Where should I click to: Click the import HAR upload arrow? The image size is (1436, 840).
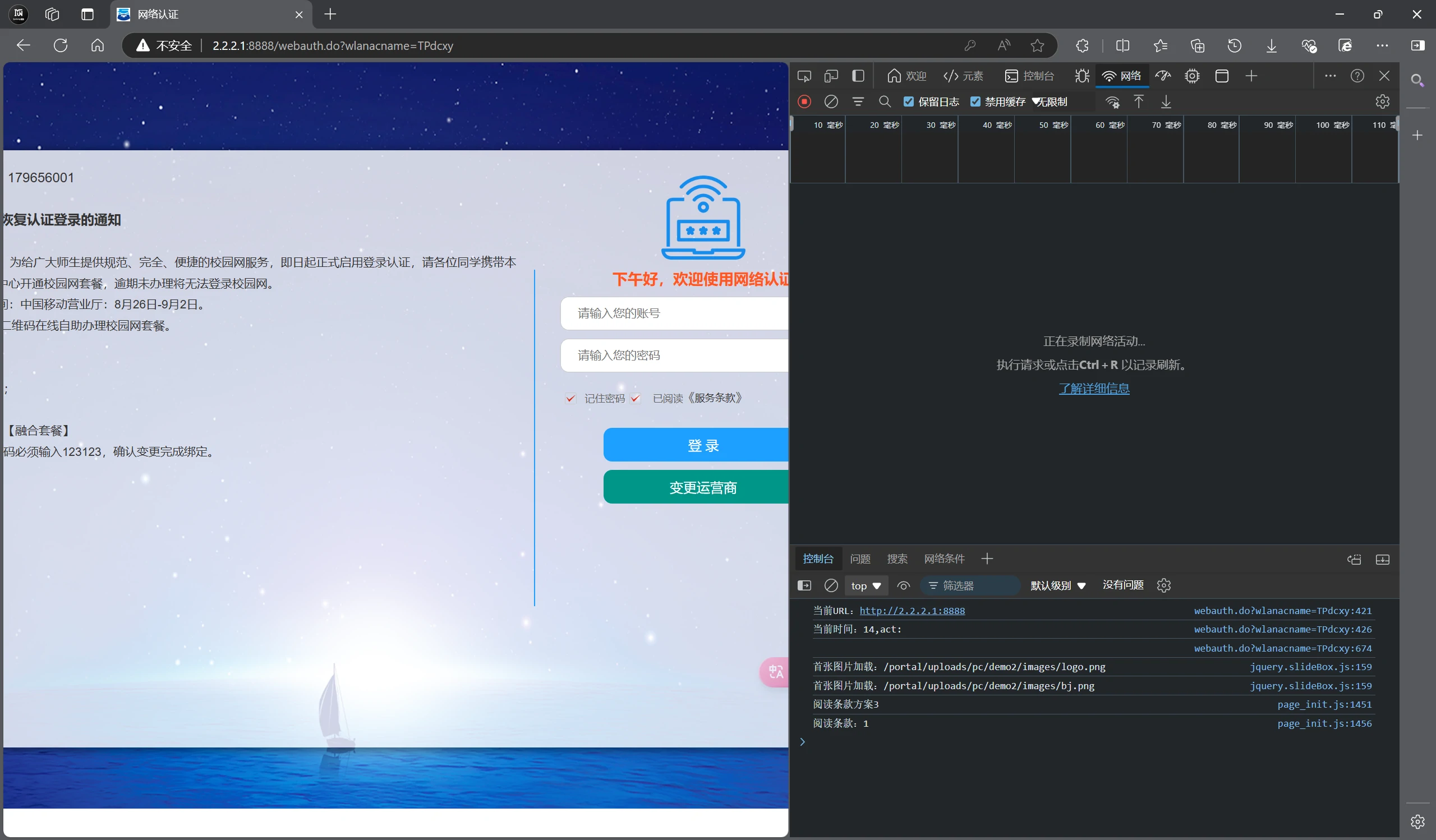tap(1138, 101)
